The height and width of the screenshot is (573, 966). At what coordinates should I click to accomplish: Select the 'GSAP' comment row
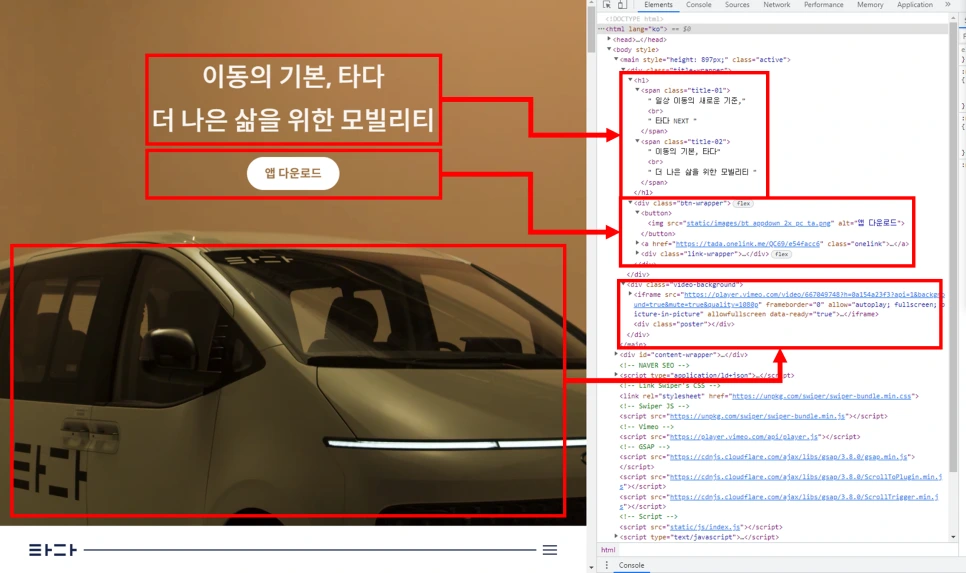(644, 447)
